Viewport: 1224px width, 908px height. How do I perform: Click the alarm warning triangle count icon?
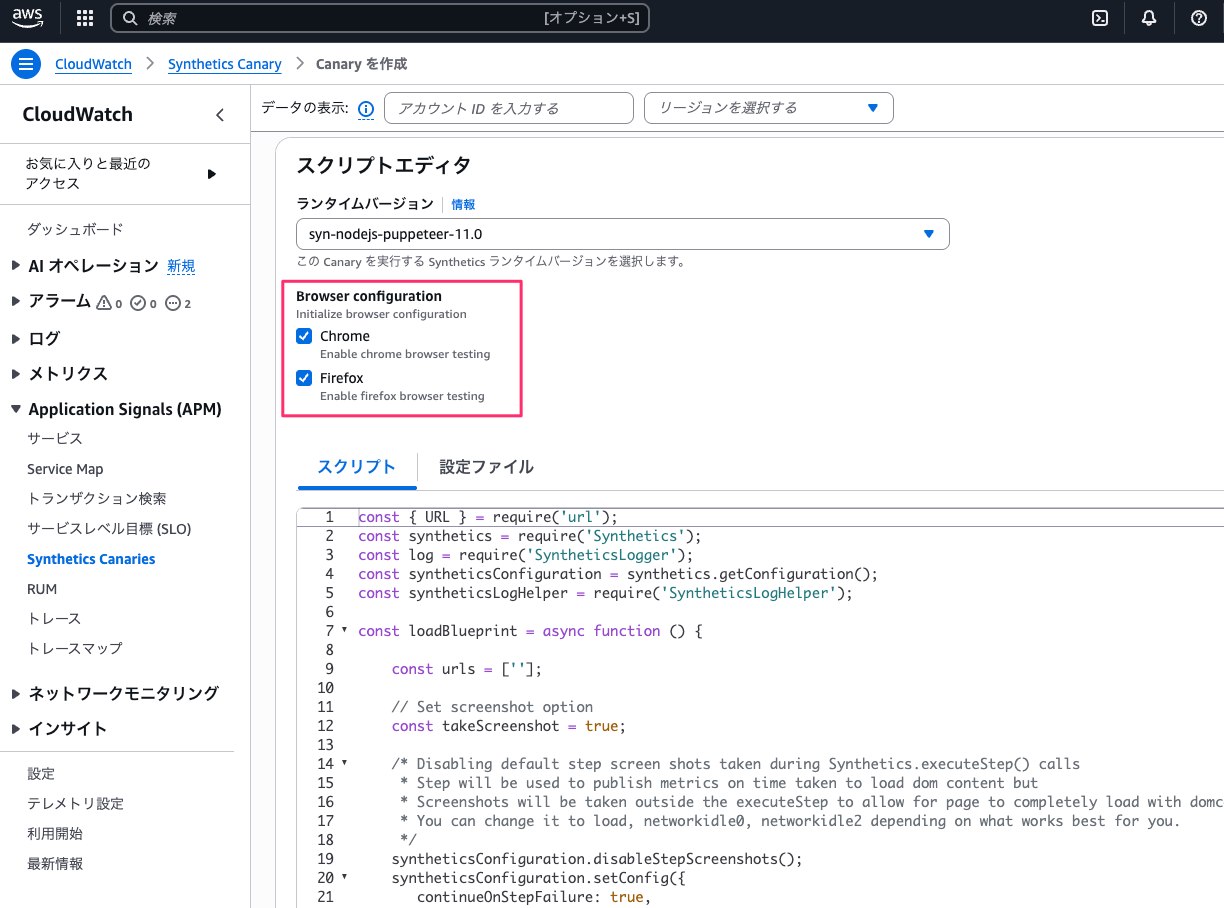tap(108, 303)
